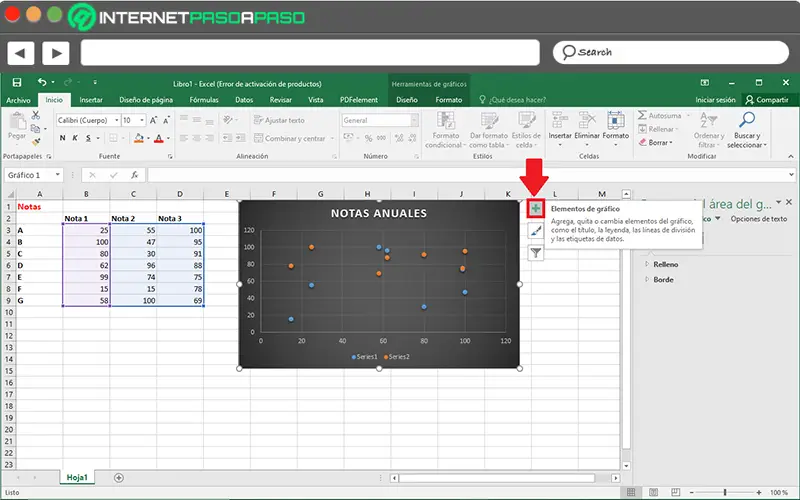The width and height of the screenshot is (800, 500).
Task: Click the insert function fx icon
Action: pyautogui.click(x=134, y=175)
